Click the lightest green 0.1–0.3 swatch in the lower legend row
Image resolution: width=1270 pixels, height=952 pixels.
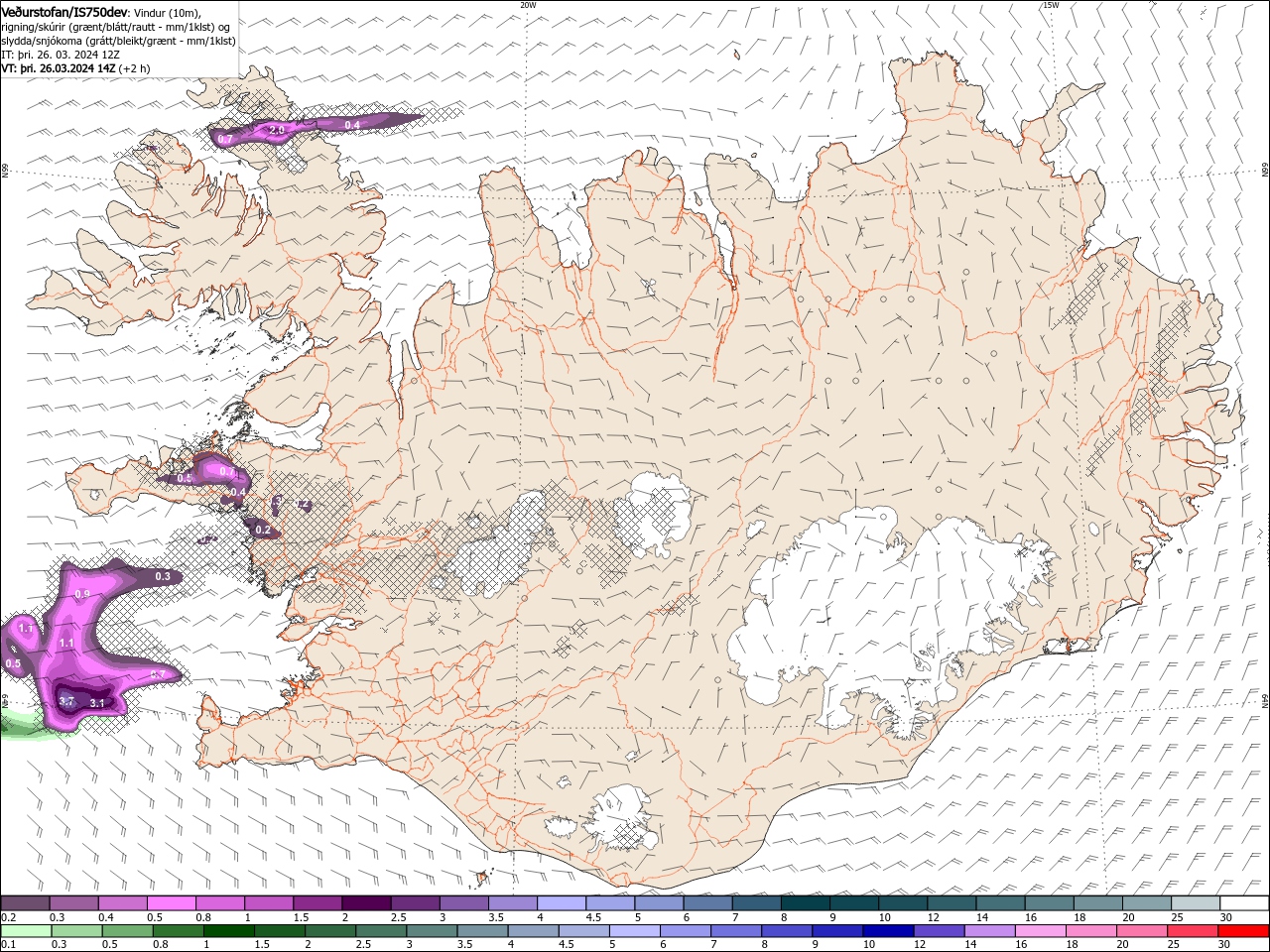coord(26,931)
